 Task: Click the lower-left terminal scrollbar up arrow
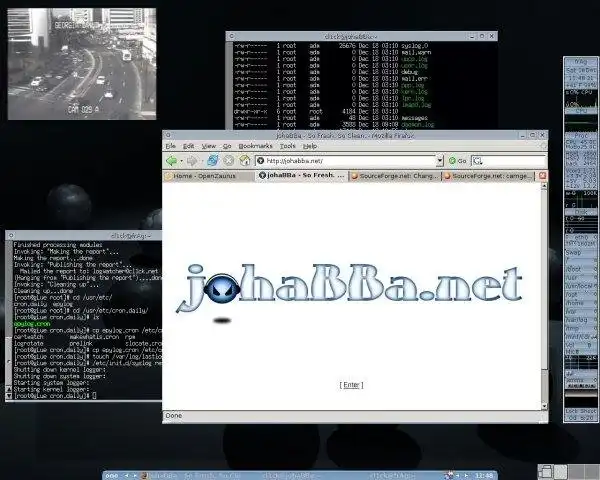9,389
